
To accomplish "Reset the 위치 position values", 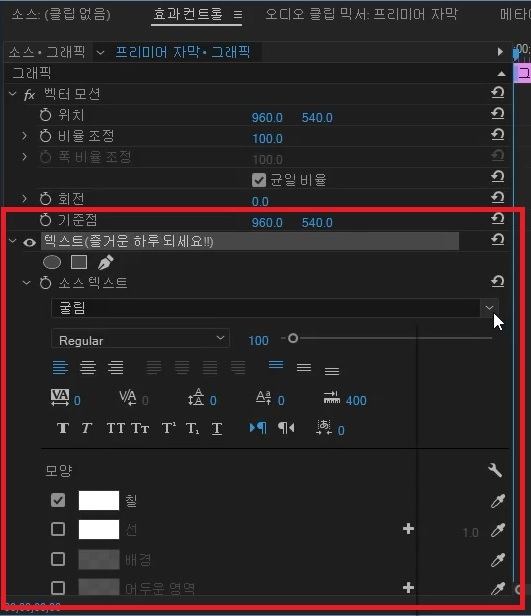I will [498, 114].
